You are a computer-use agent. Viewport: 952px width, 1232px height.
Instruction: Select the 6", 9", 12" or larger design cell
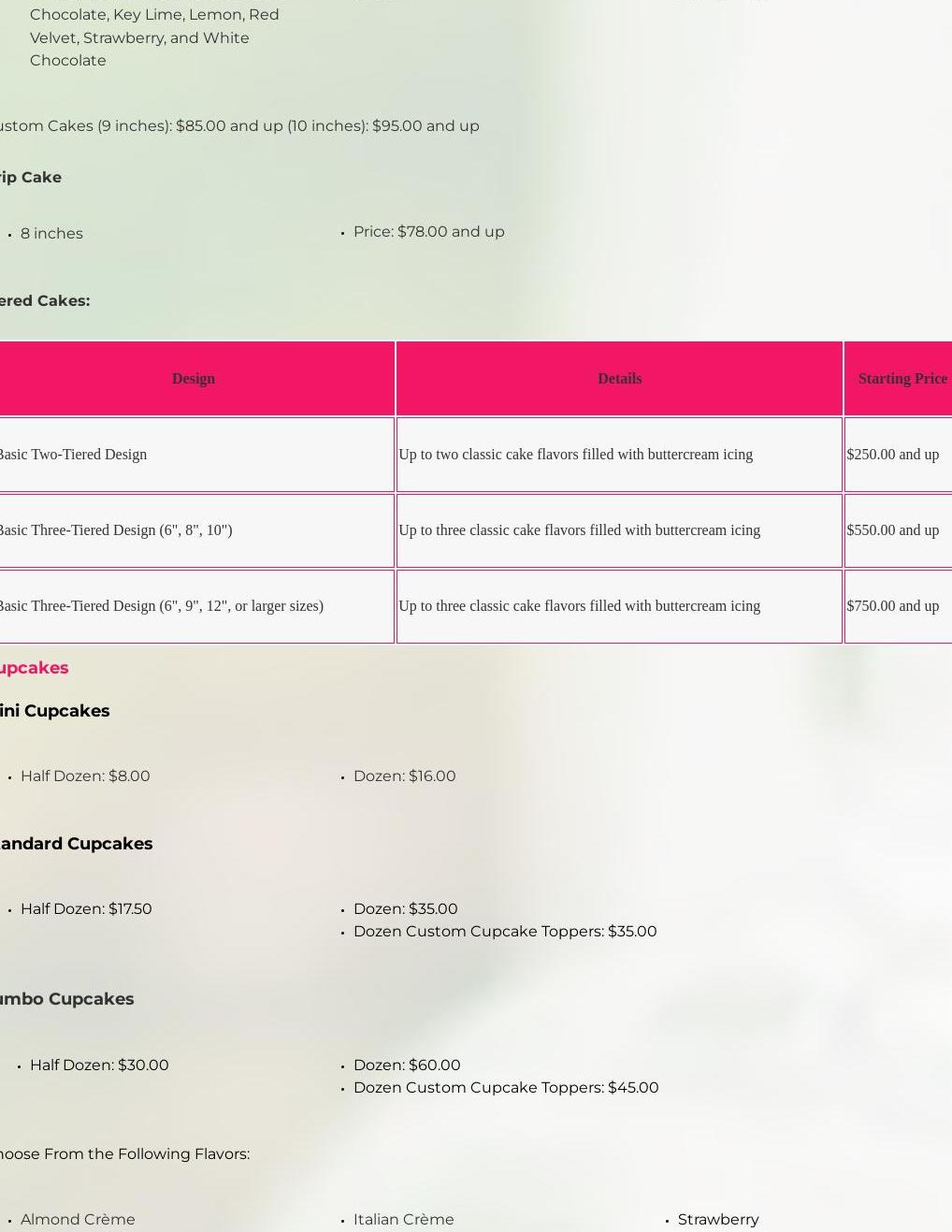coord(161,606)
